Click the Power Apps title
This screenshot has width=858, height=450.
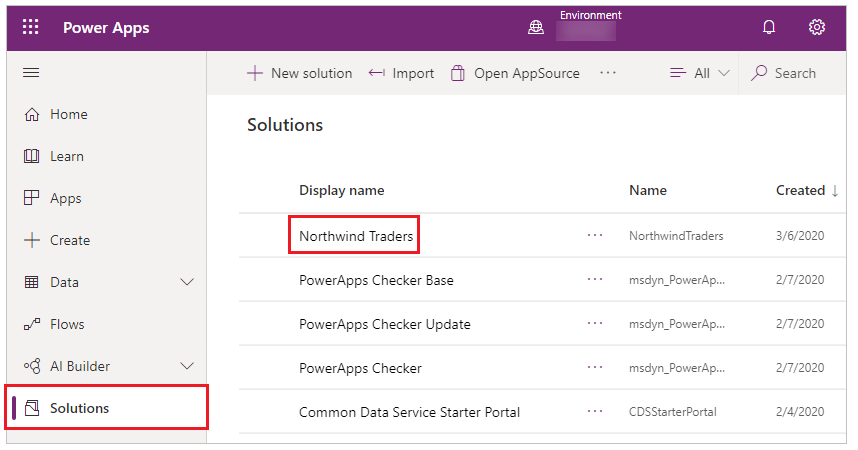coord(106,27)
